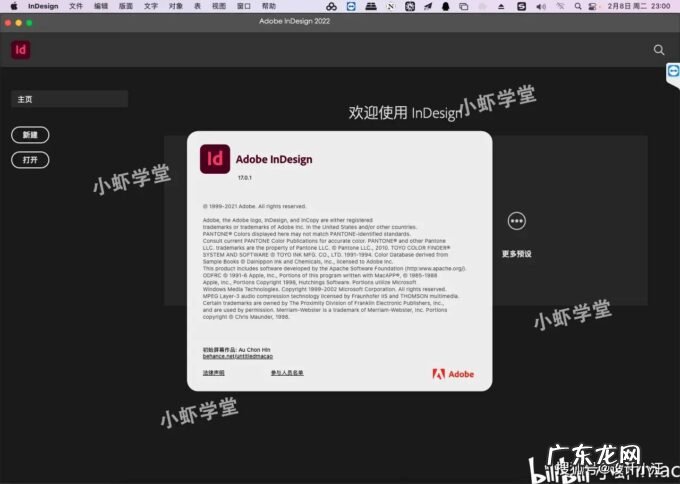The image size is (680, 484).
Task: Open the 帮助 menu
Action: 269,6
